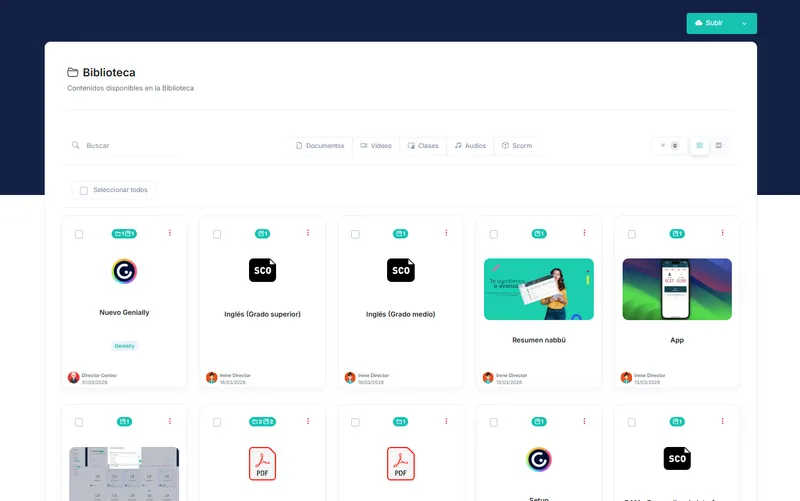The height and width of the screenshot is (501, 800).
Task: Check the Inglés (Grado medio) card checkbox
Action: [x=355, y=234]
